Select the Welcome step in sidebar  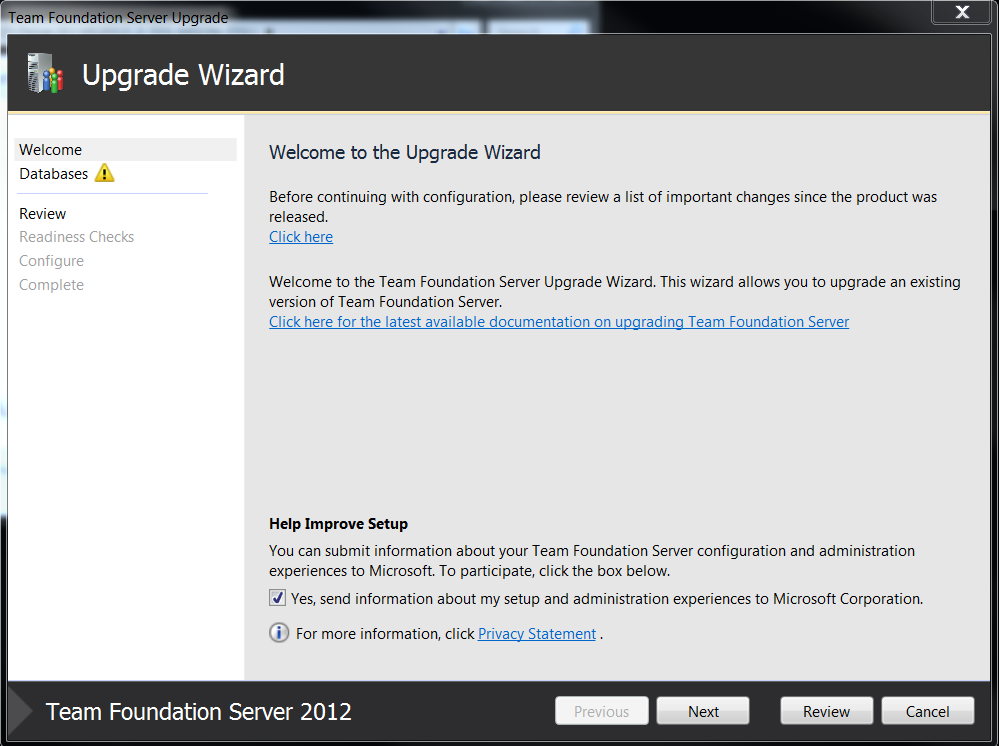coord(125,150)
